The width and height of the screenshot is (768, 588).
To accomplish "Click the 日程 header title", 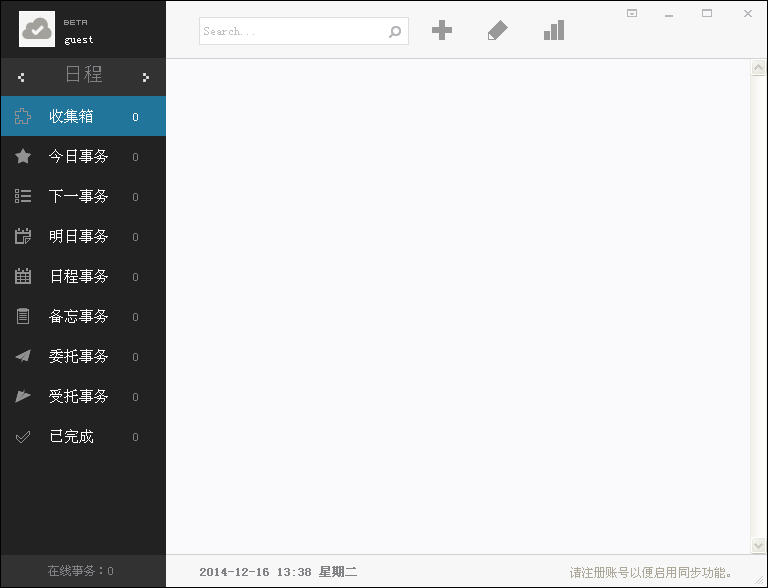I will pyautogui.click(x=84, y=74).
